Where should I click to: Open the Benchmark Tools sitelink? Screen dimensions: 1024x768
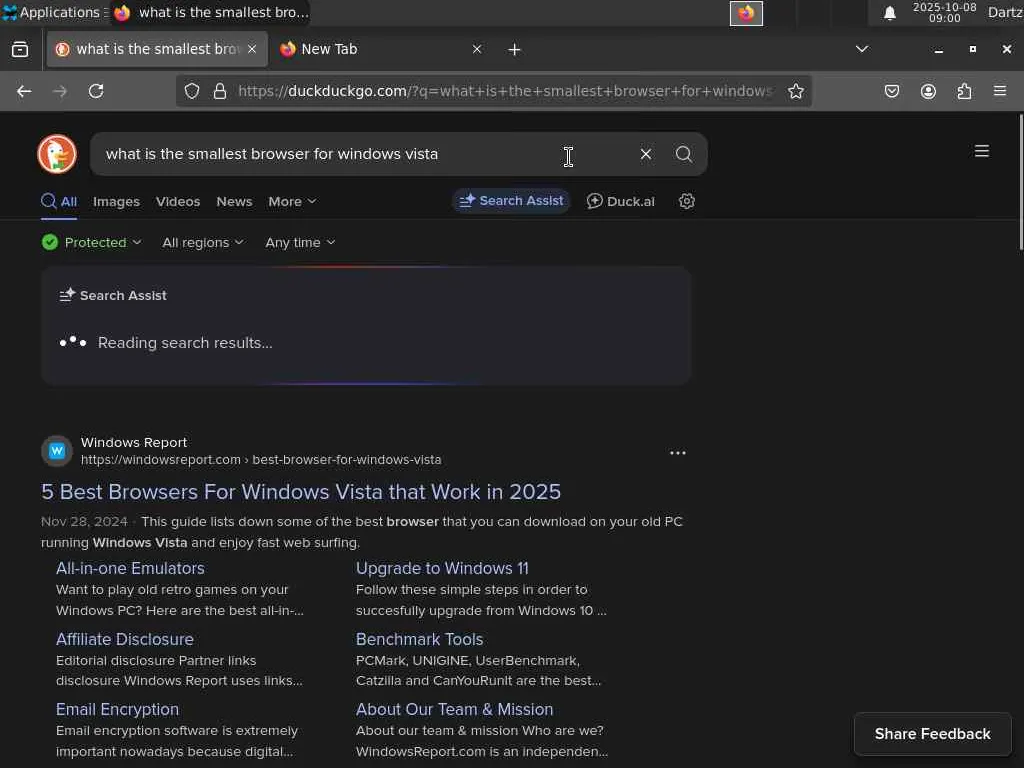click(419, 639)
